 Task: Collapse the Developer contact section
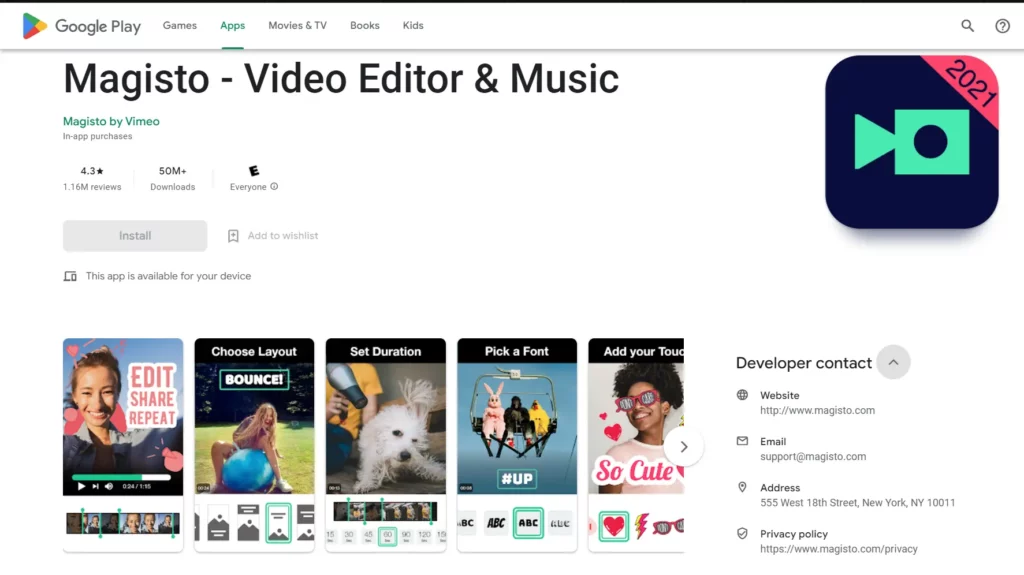pos(893,362)
